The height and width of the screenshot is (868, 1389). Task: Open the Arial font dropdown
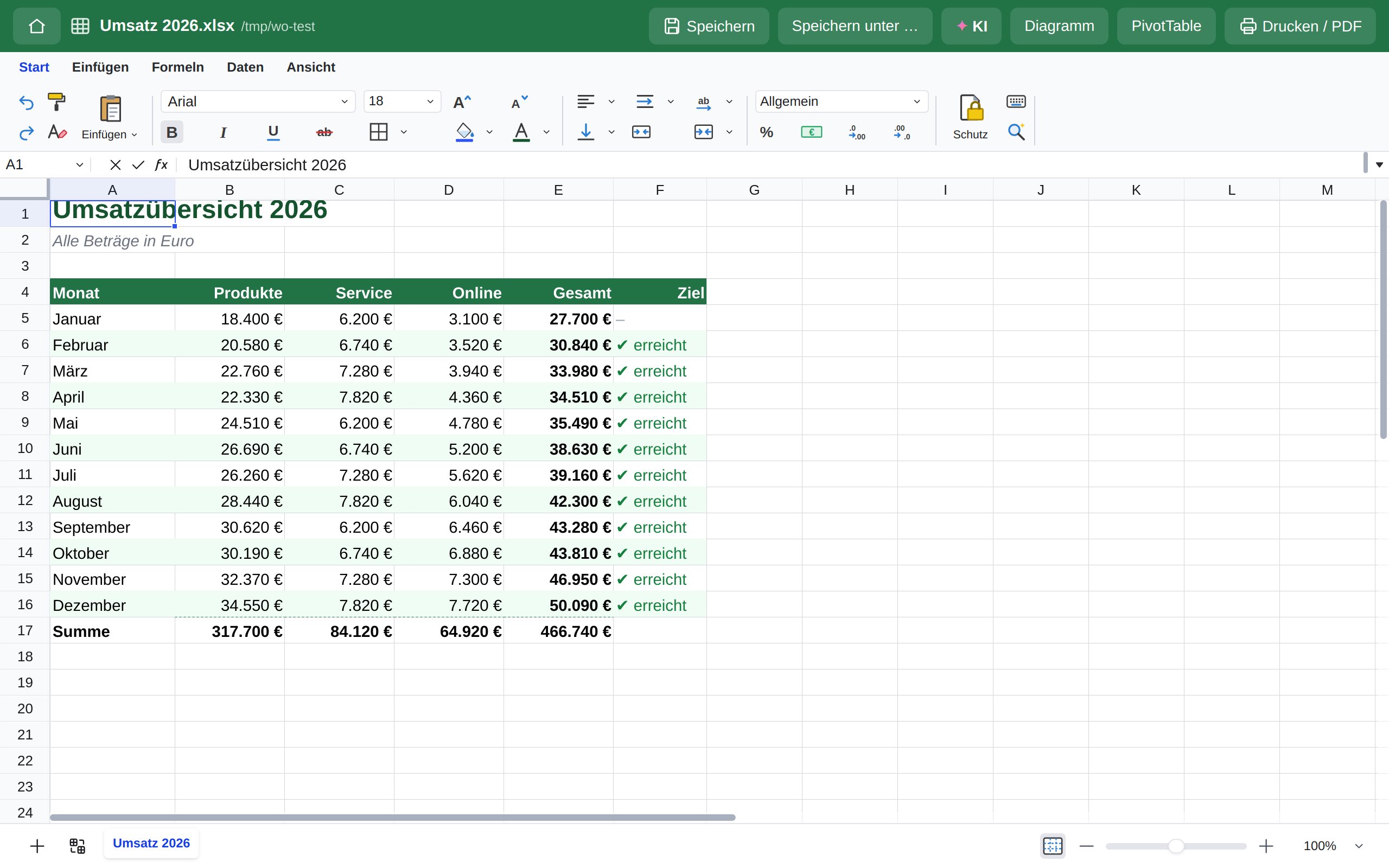[258, 101]
